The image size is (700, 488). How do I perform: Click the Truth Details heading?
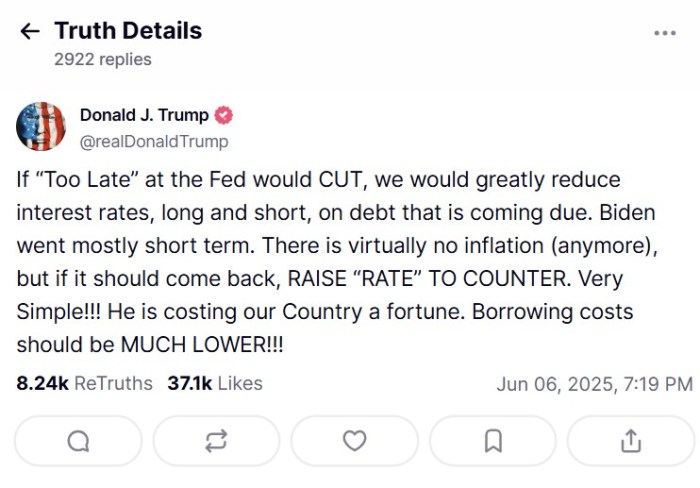coord(128,31)
